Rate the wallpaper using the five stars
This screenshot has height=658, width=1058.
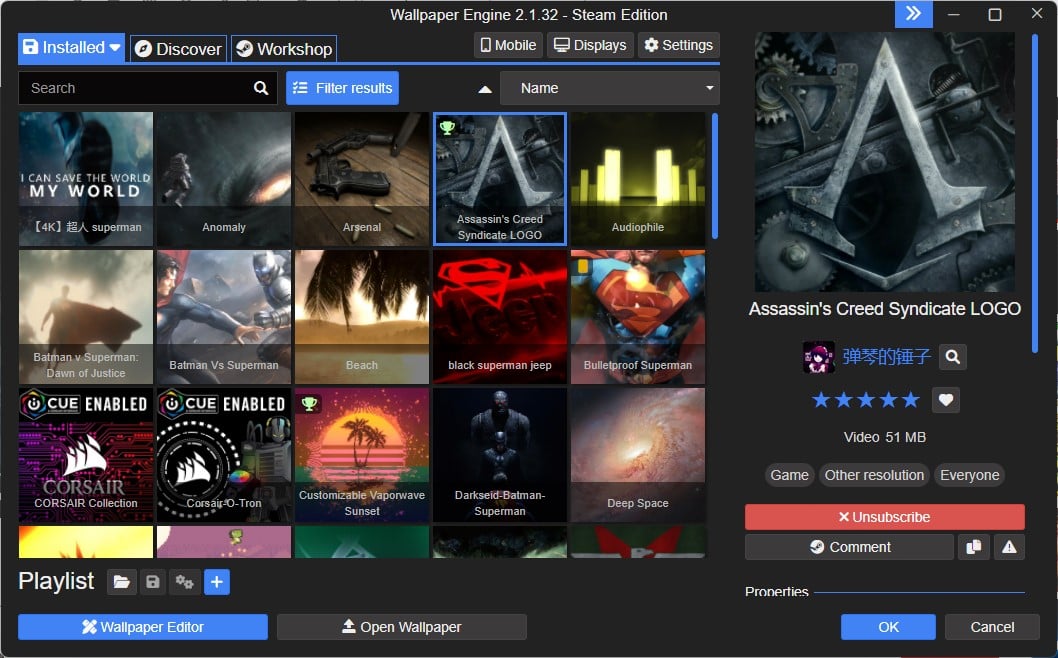(866, 400)
